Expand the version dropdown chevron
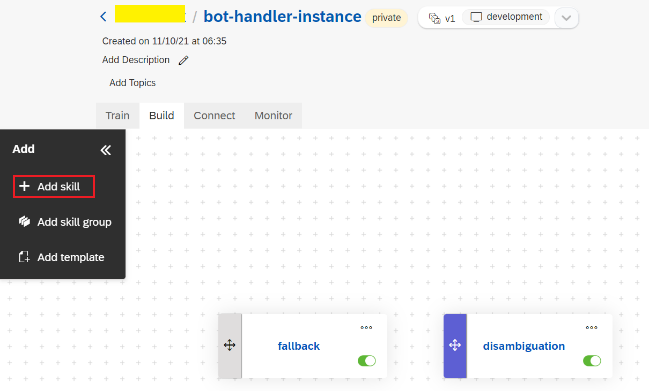The width and height of the screenshot is (649, 391). 566,18
